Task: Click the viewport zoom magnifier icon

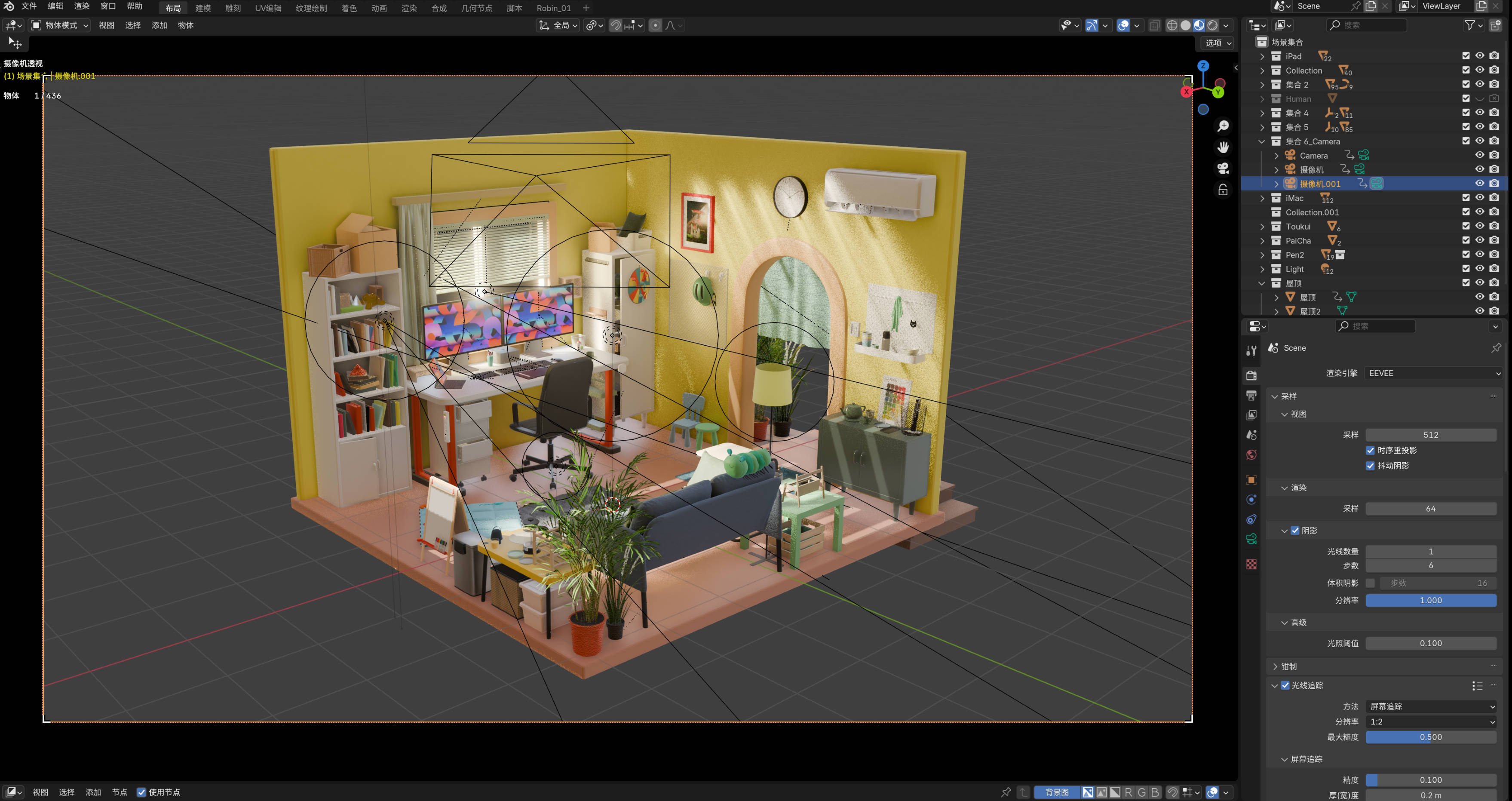Action: pos(1223,126)
